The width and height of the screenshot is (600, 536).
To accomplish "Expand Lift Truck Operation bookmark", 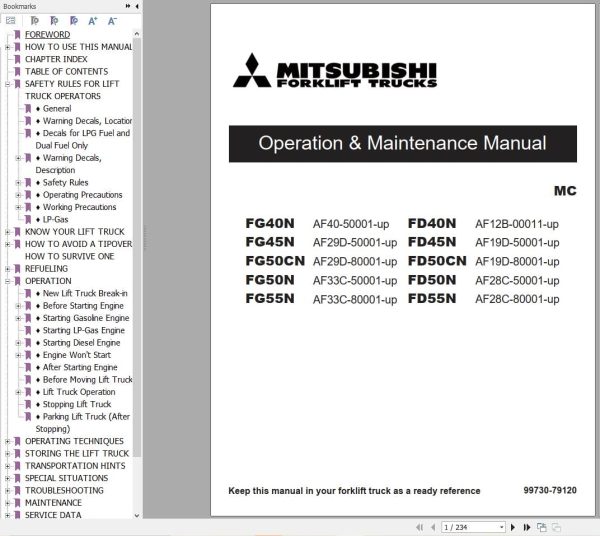I will click(18, 392).
